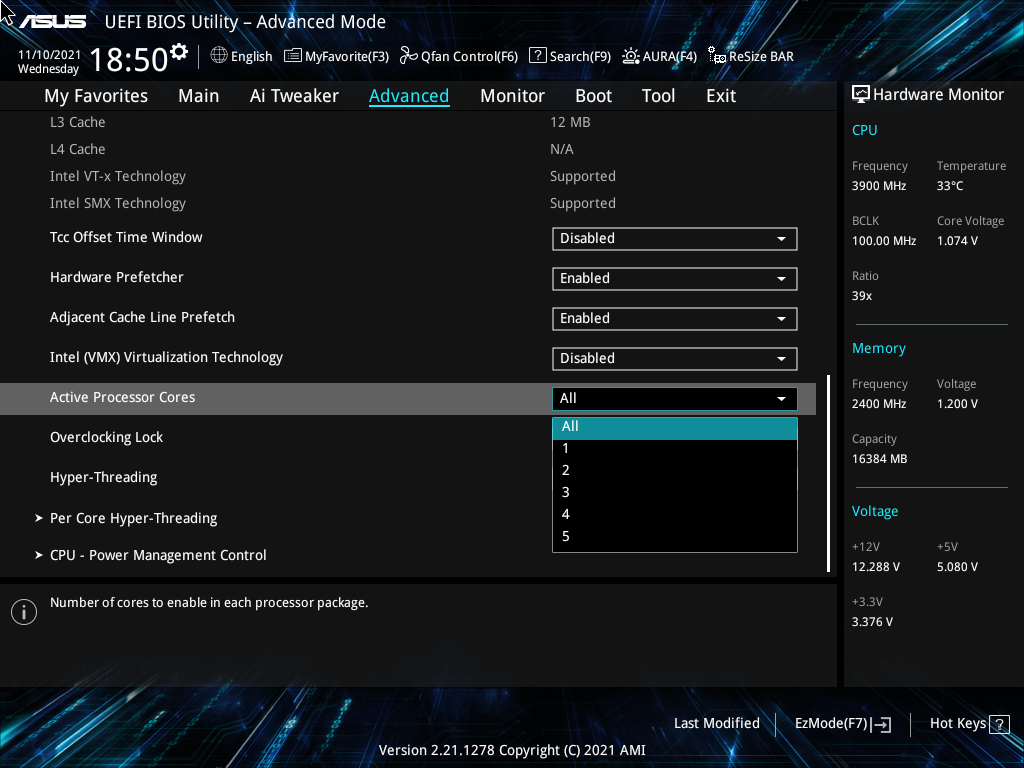
Task: Collapse the Active Processor Cores dropdown
Action: 675,398
